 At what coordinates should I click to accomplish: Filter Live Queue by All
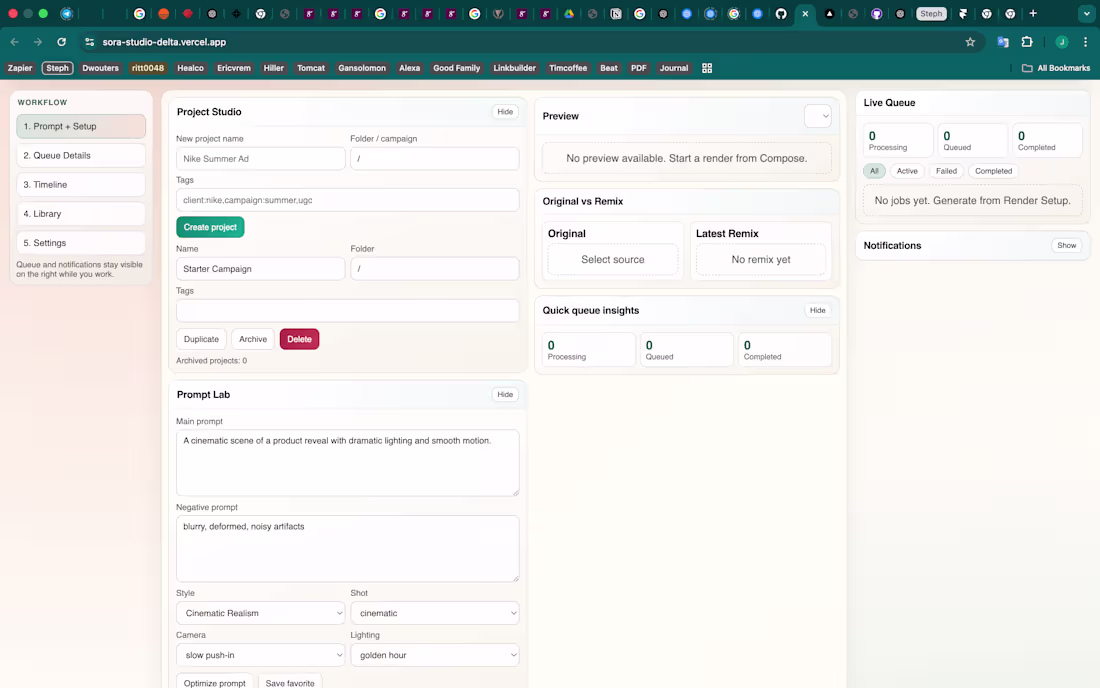click(874, 171)
